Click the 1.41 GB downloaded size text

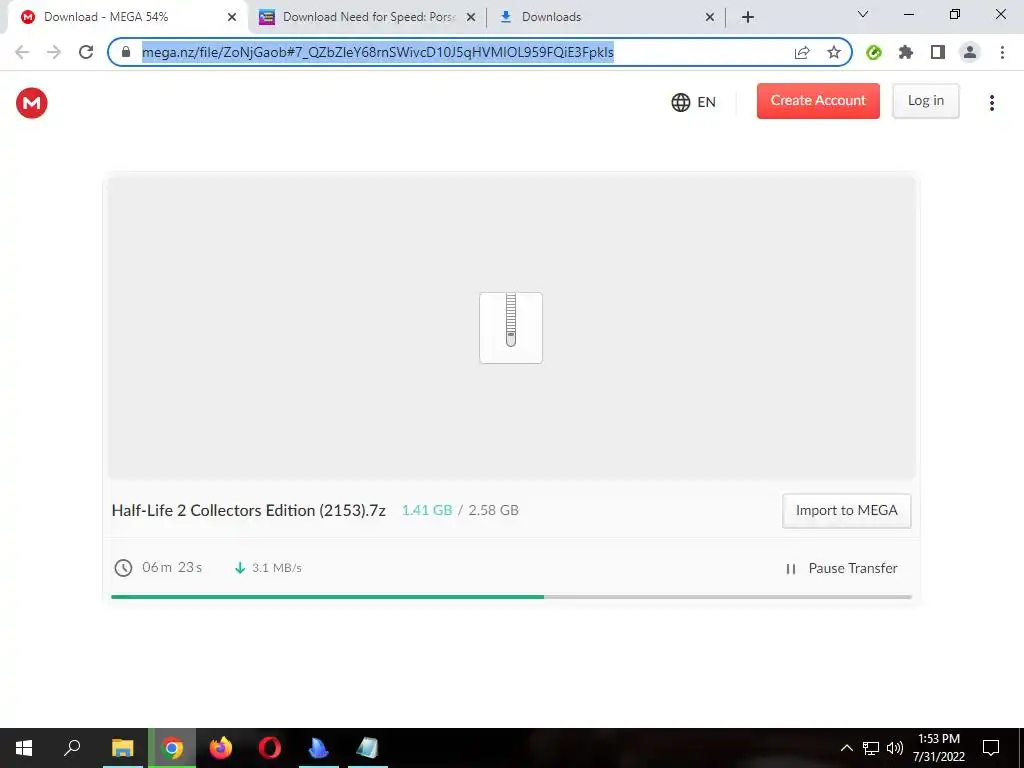point(427,510)
